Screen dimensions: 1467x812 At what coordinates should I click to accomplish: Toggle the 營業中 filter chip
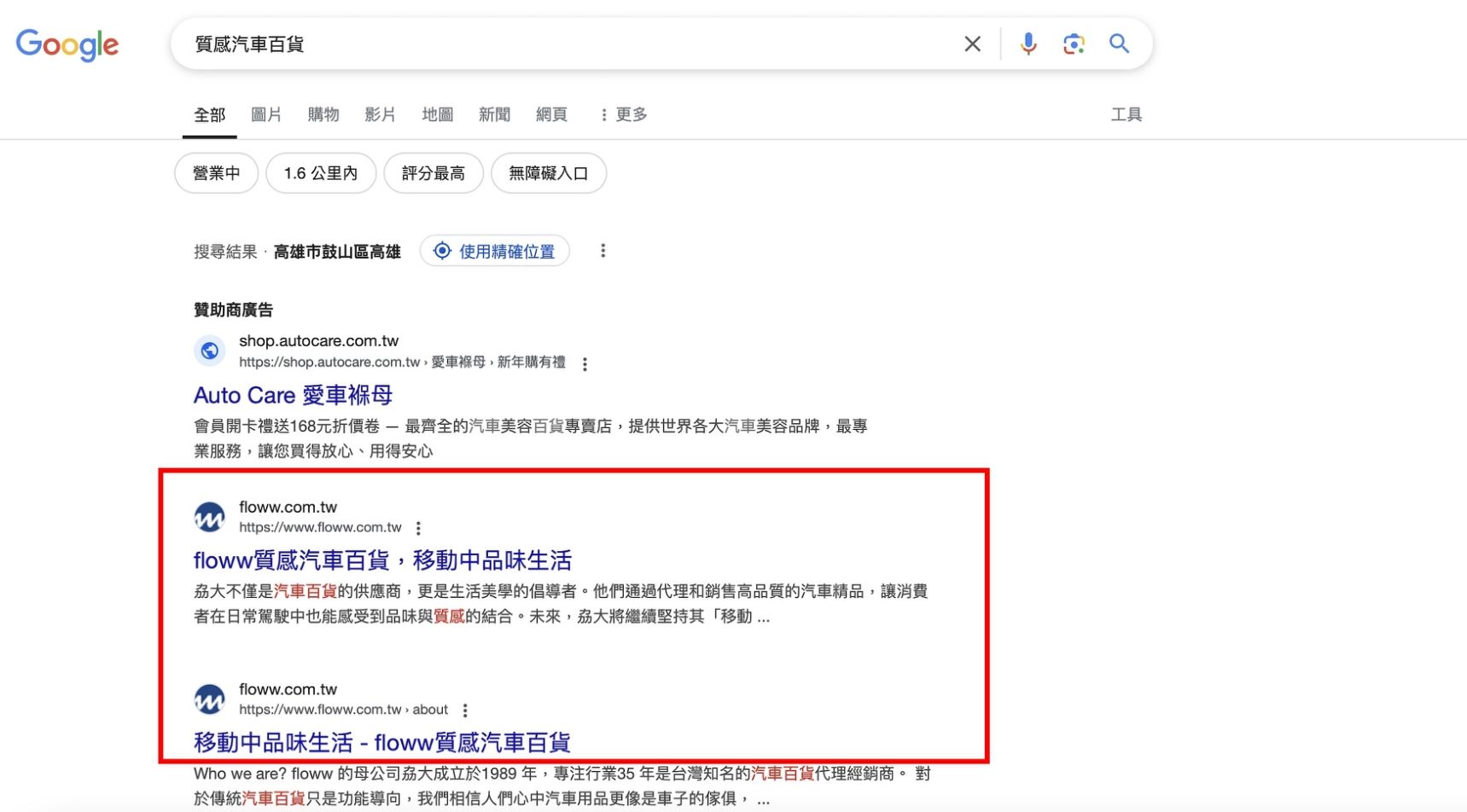click(216, 173)
